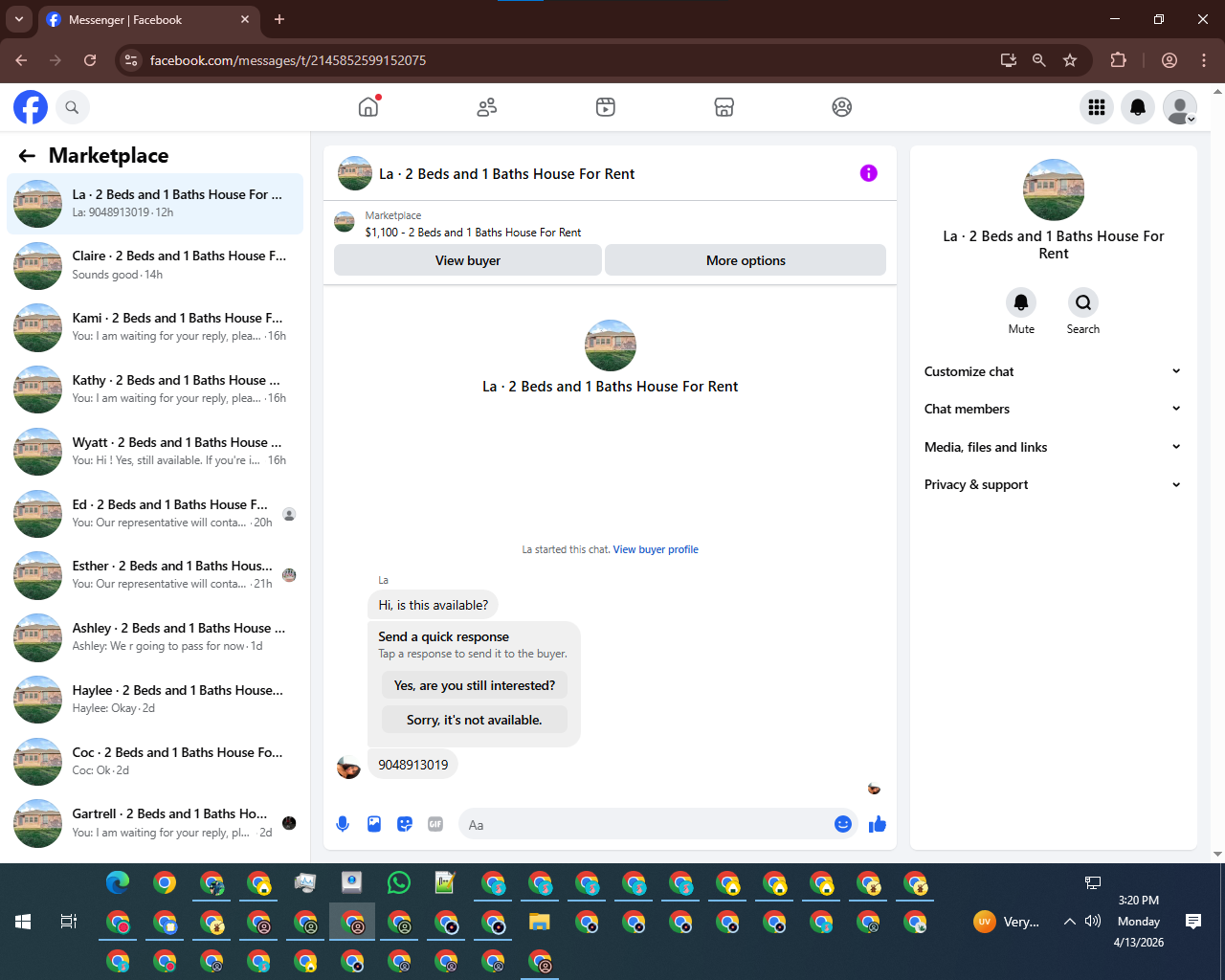The height and width of the screenshot is (980, 1225).
Task: Open the browser zoom magnifier icon
Action: 1039,60
